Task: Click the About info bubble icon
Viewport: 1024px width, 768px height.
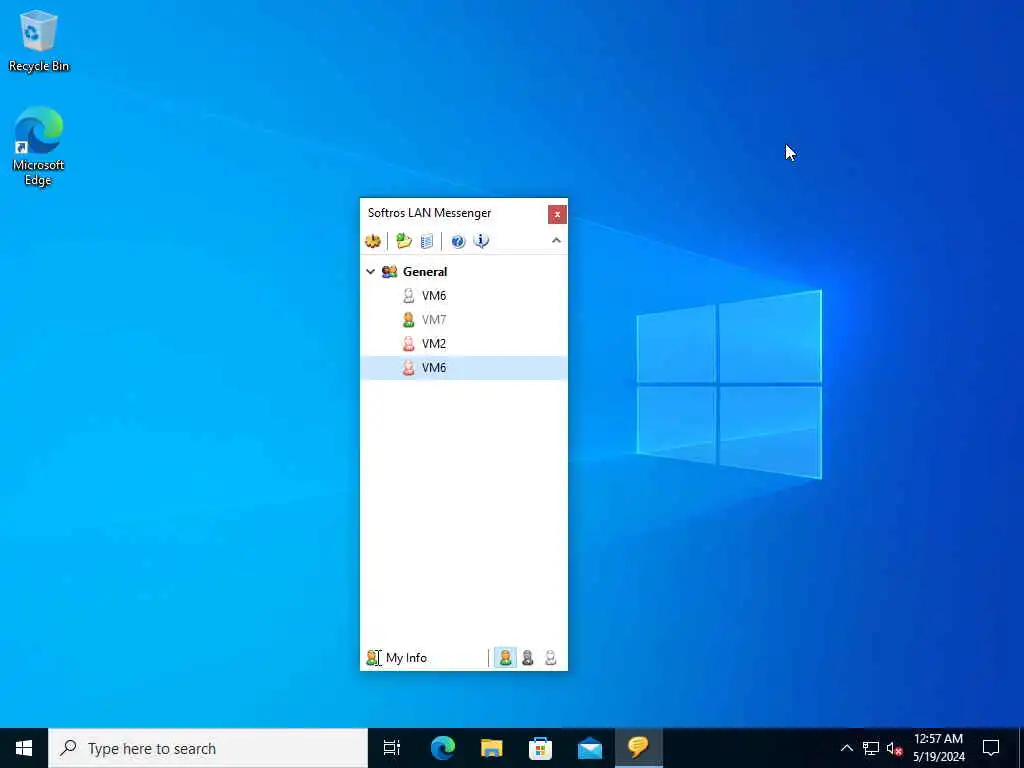Action: pyautogui.click(x=481, y=241)
